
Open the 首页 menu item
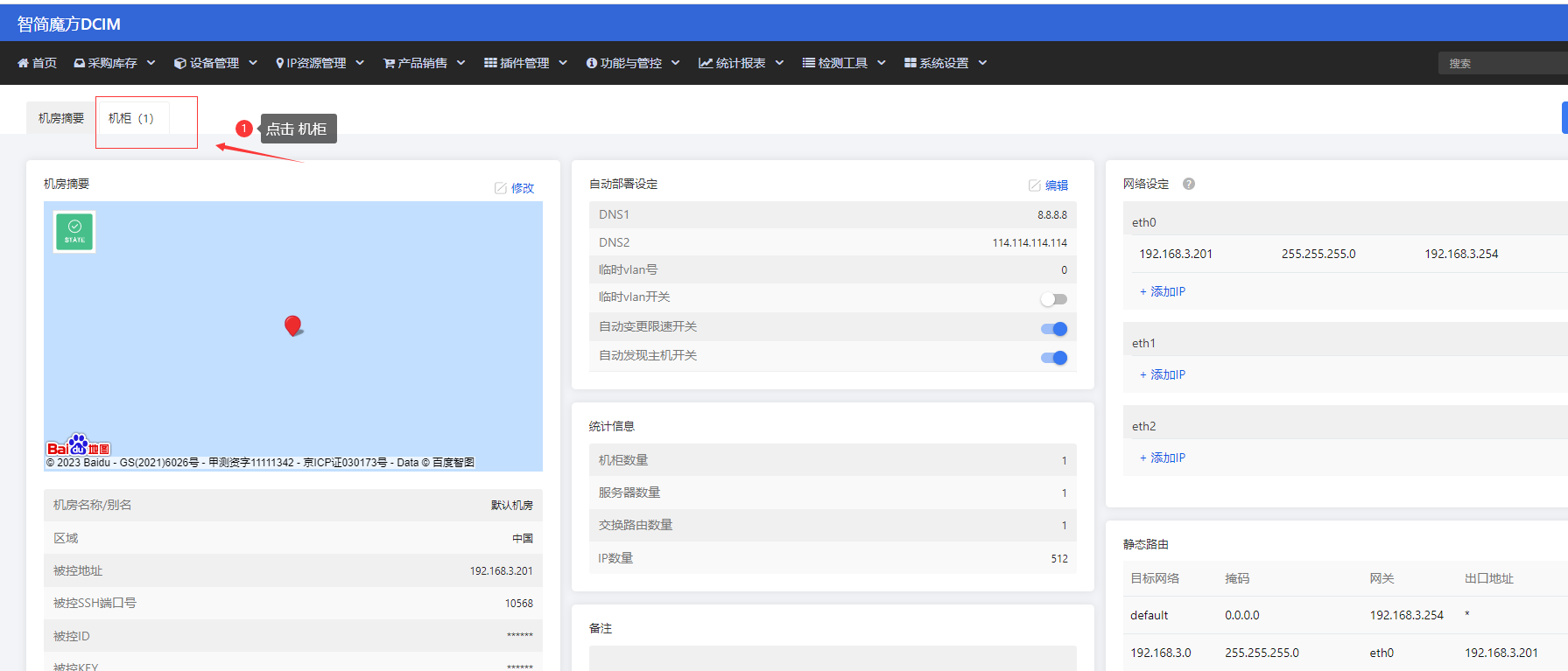[x=38, y=63]
